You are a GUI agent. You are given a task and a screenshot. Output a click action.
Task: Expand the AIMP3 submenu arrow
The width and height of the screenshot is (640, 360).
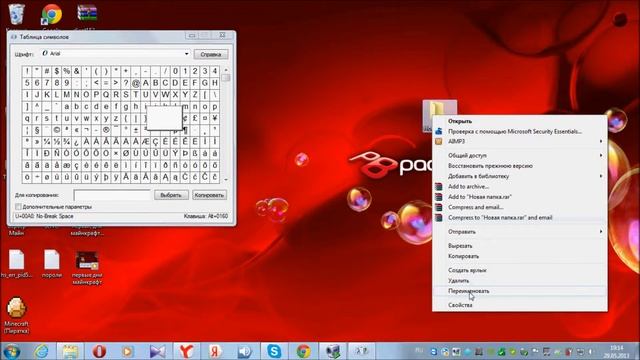(601, 141)
